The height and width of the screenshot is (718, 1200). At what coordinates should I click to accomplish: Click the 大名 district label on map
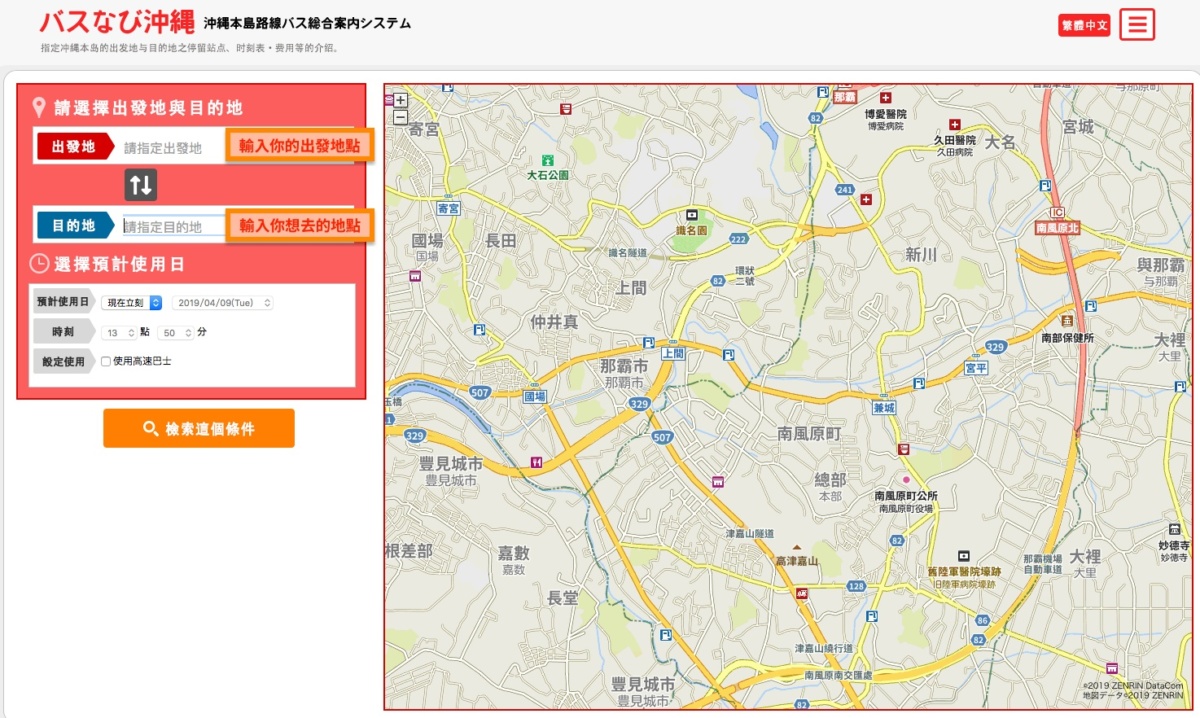(1000, 143)
